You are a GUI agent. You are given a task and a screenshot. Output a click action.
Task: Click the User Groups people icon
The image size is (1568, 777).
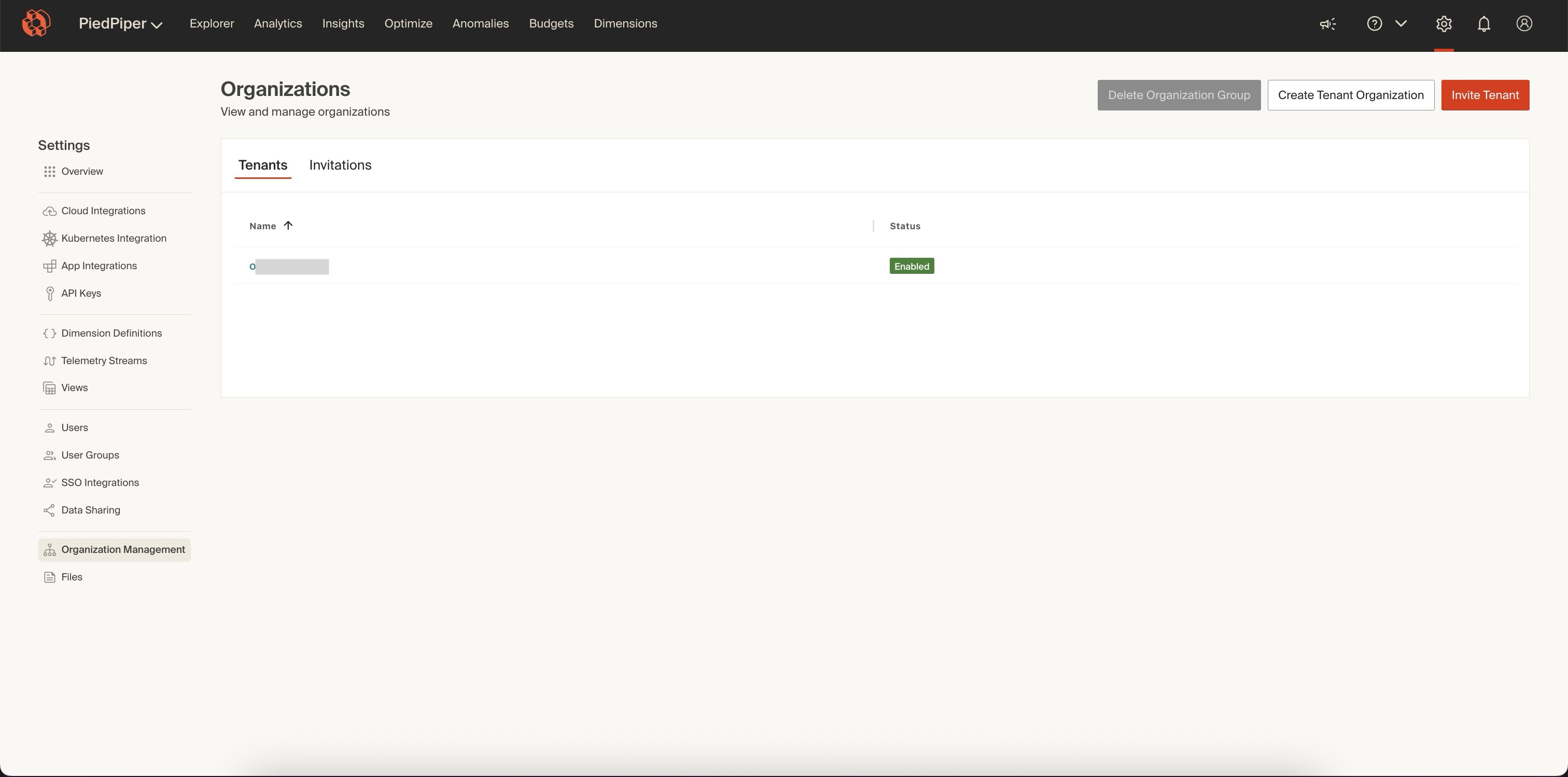[50, 455]
